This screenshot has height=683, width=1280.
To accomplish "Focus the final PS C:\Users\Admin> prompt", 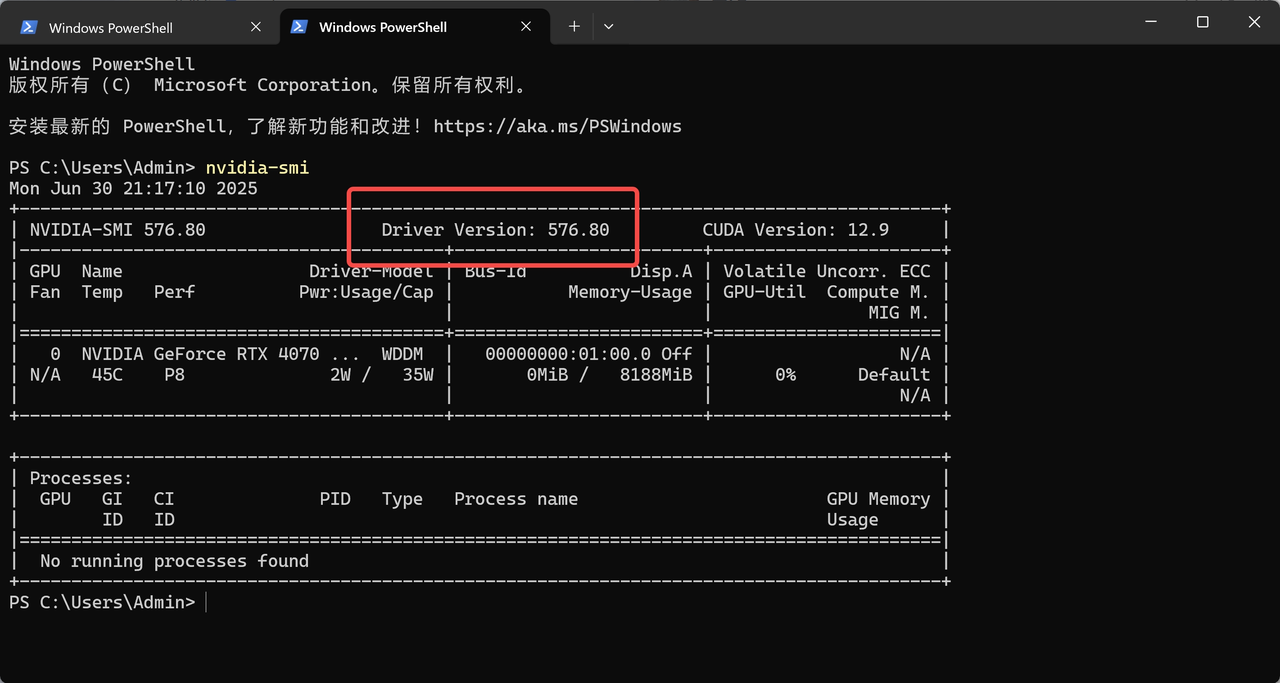I will coord(102,602).
